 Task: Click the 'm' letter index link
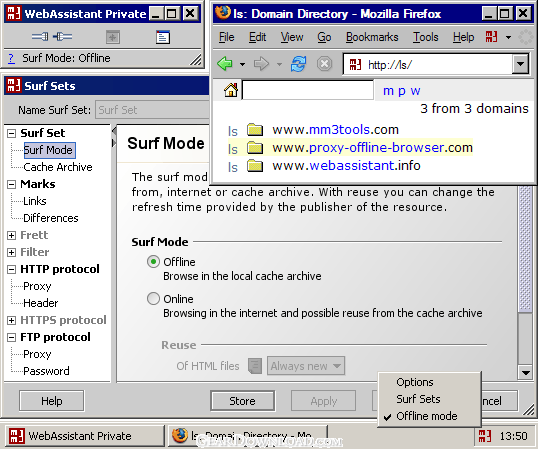[x=388, y=91]
